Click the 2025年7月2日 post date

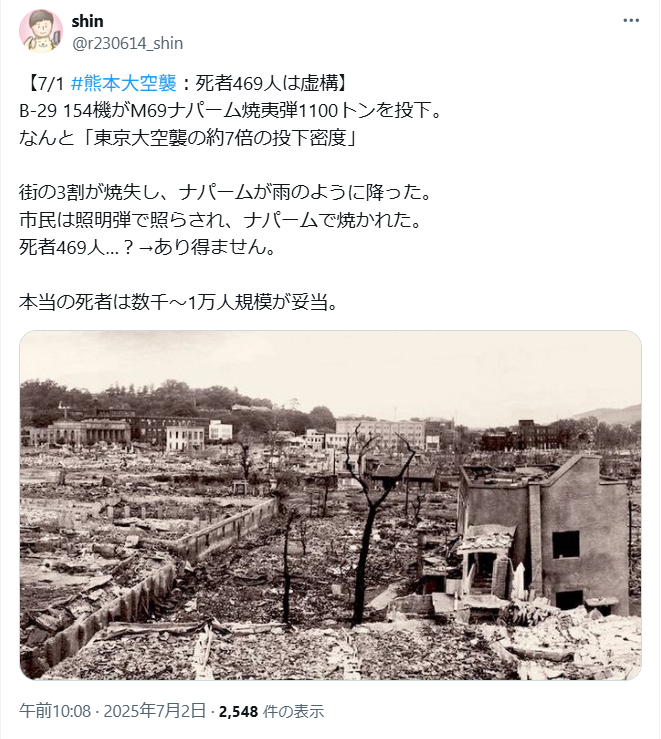tap(155, 711)
